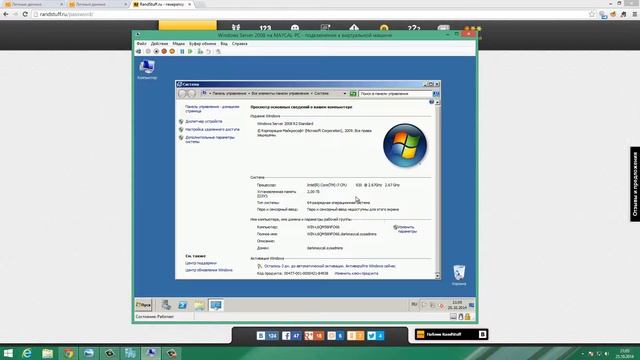
Task: Click the green refresh button near address bar
Action: pos(353,93)
